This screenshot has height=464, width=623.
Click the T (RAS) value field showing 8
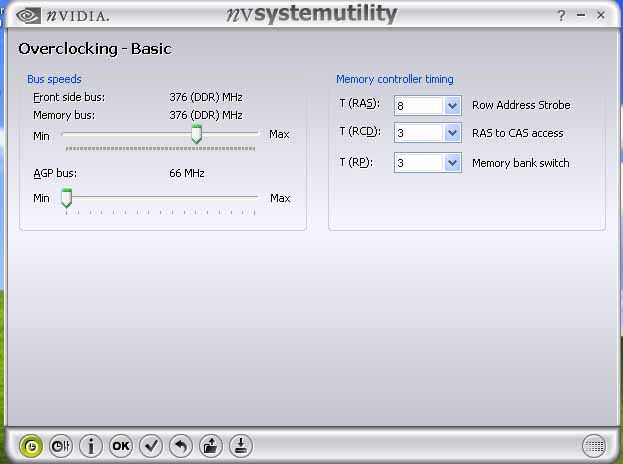click(x=419, y=106)
